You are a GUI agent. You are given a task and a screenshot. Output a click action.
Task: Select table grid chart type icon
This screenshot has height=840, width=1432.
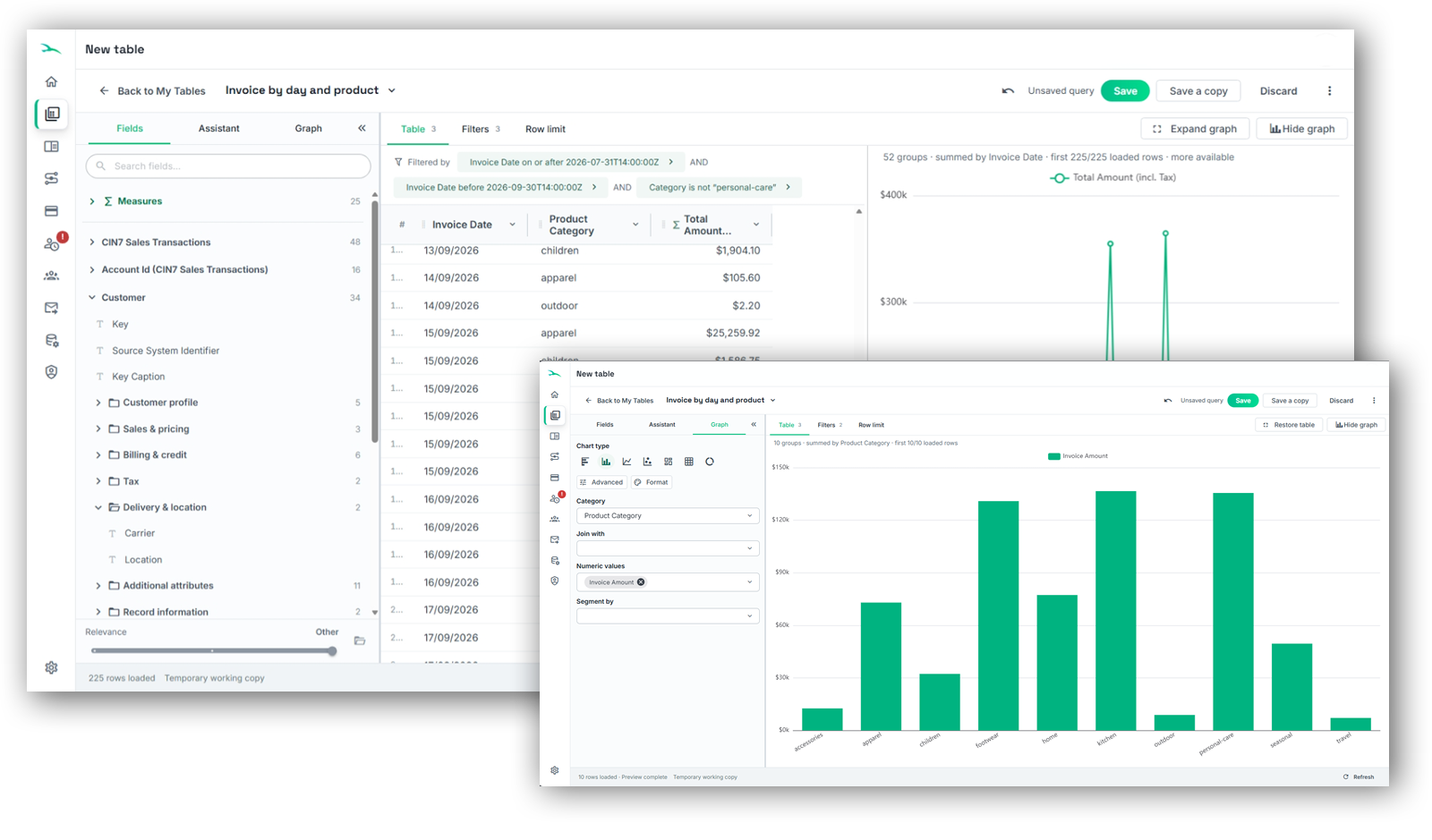click(689, 462)
